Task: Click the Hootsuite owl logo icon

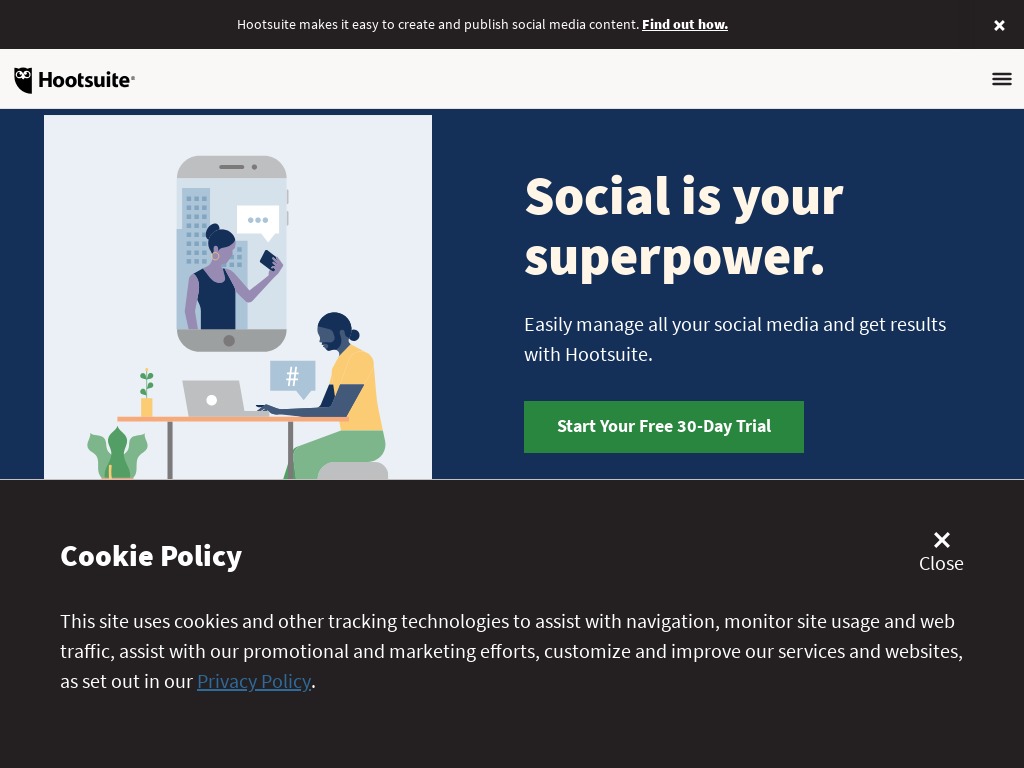Action: (23, 80)
